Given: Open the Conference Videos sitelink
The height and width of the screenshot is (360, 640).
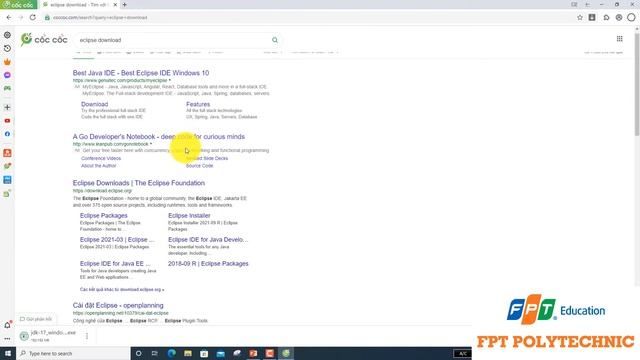Looking at the screenshot, I should tap(101, 158).
